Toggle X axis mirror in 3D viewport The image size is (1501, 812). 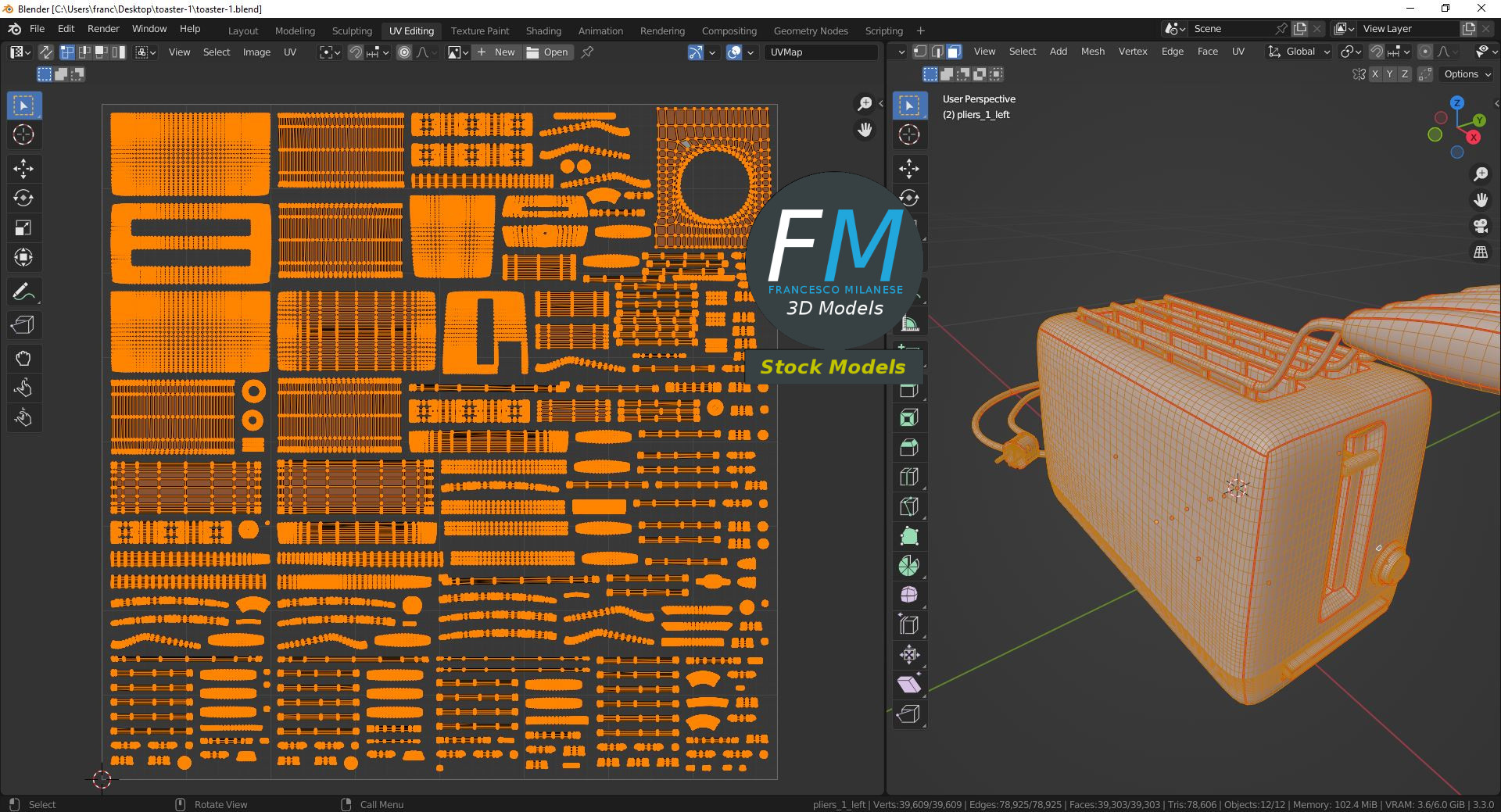click(x=1375, y=74)
